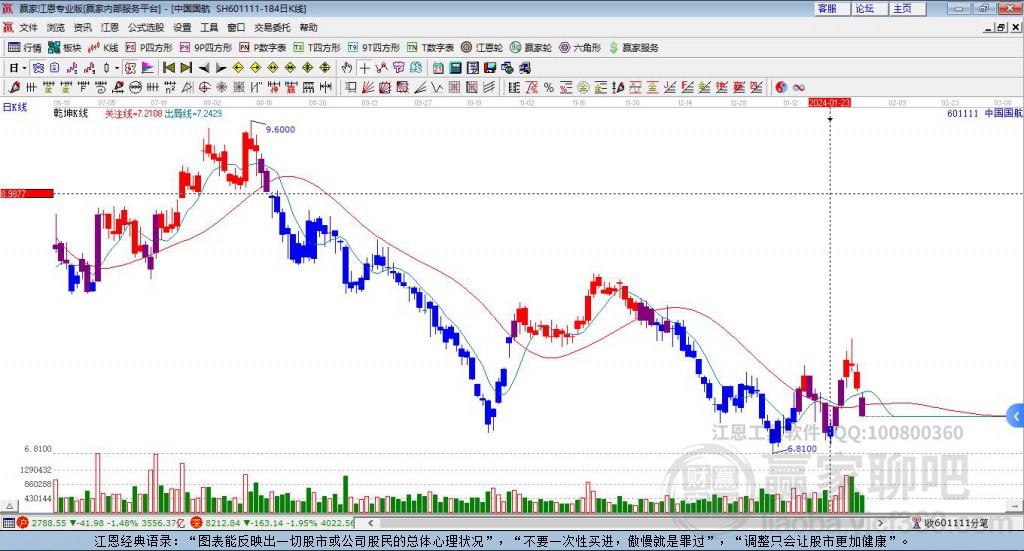The image size is (1024, 551).
Task: Open the 9T四方形 tool
Action: pyautogui.click(x=374, y=48)
